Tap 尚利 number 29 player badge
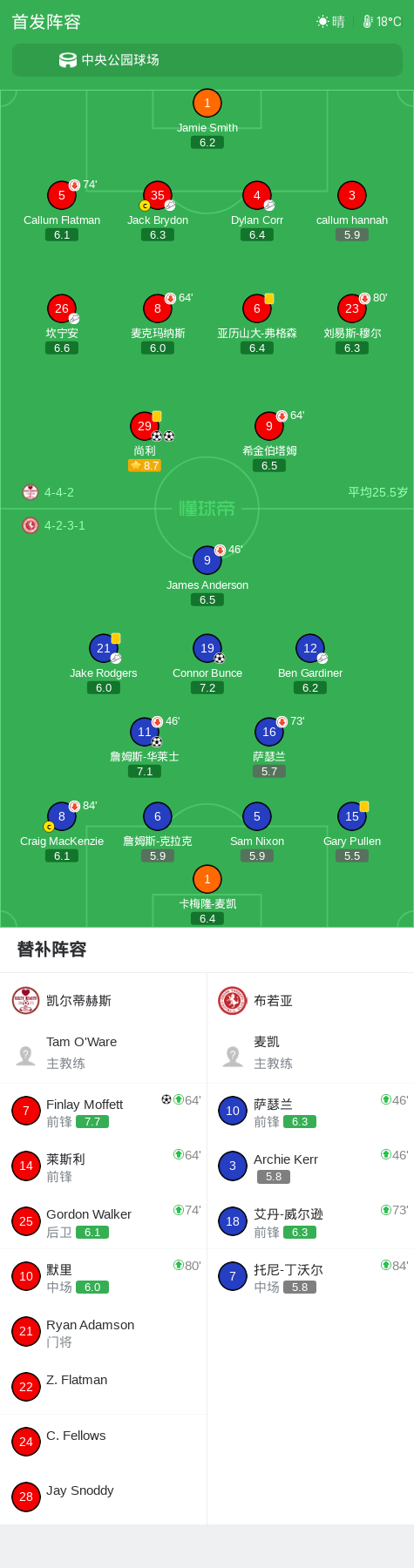 click(145, 426)
